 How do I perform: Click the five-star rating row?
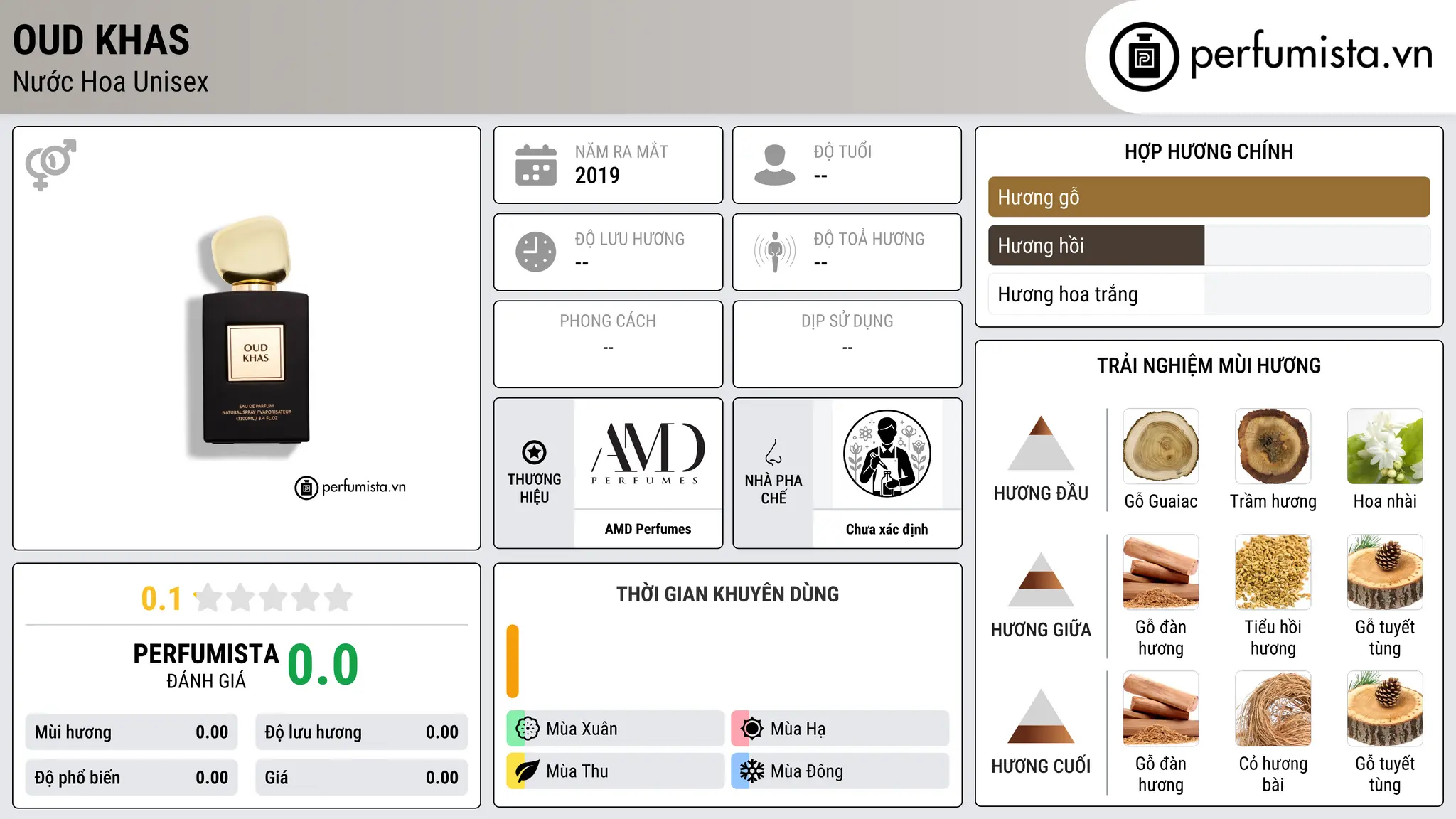(274, 598)
